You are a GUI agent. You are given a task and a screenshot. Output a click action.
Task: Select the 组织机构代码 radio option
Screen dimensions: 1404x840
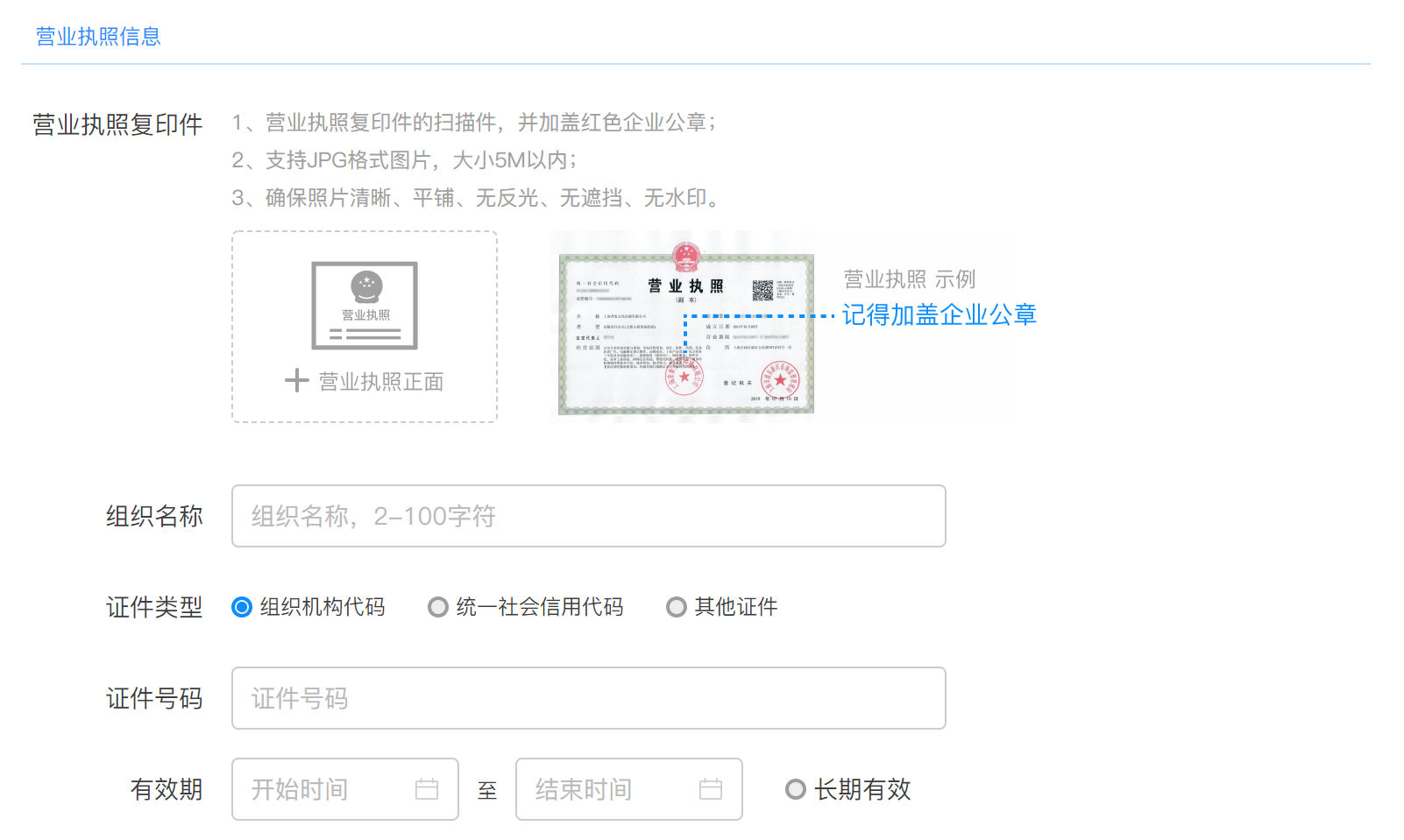coord(242,607)
